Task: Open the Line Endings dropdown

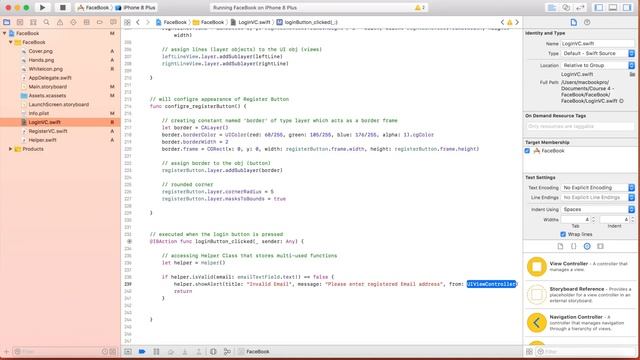Action: pos(598,198)
